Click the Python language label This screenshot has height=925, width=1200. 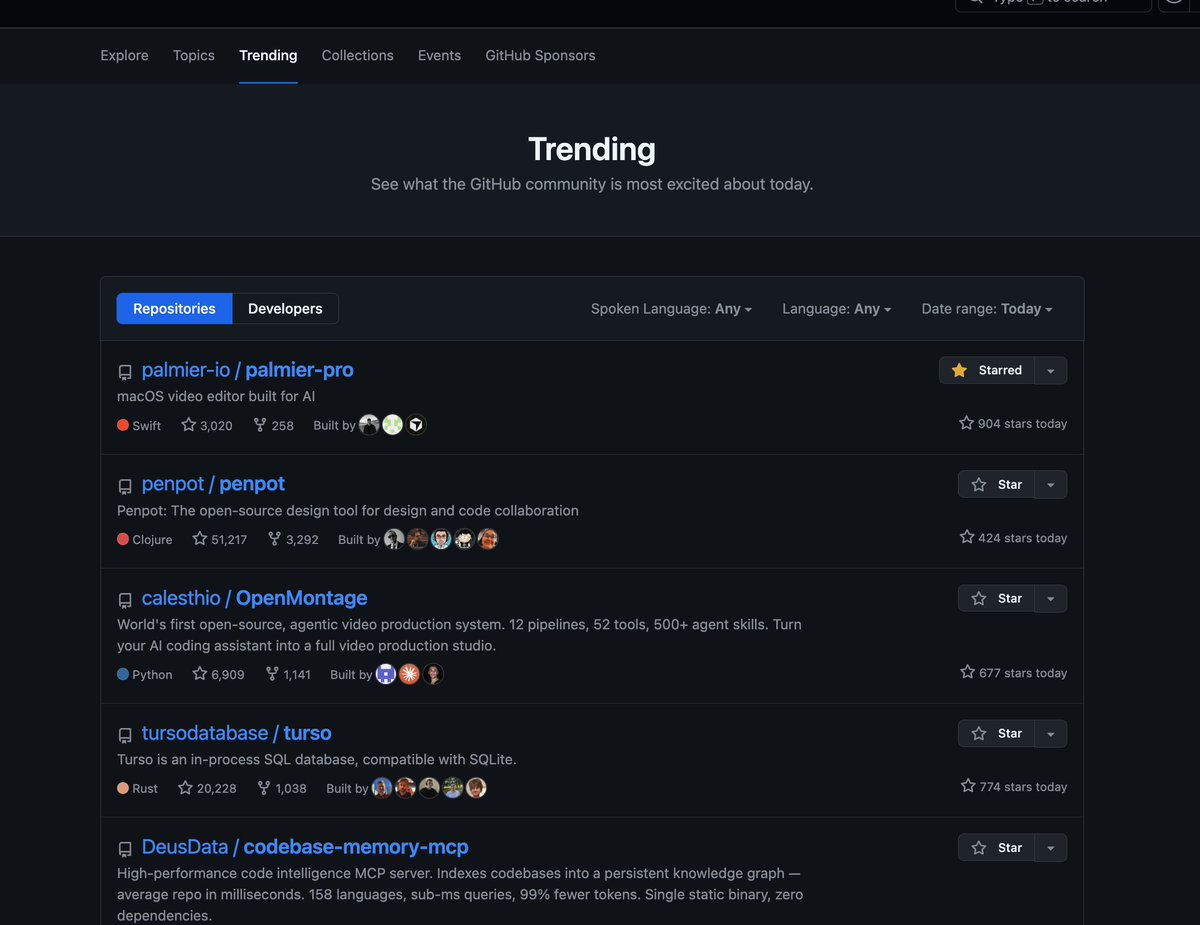coord(145,674)
